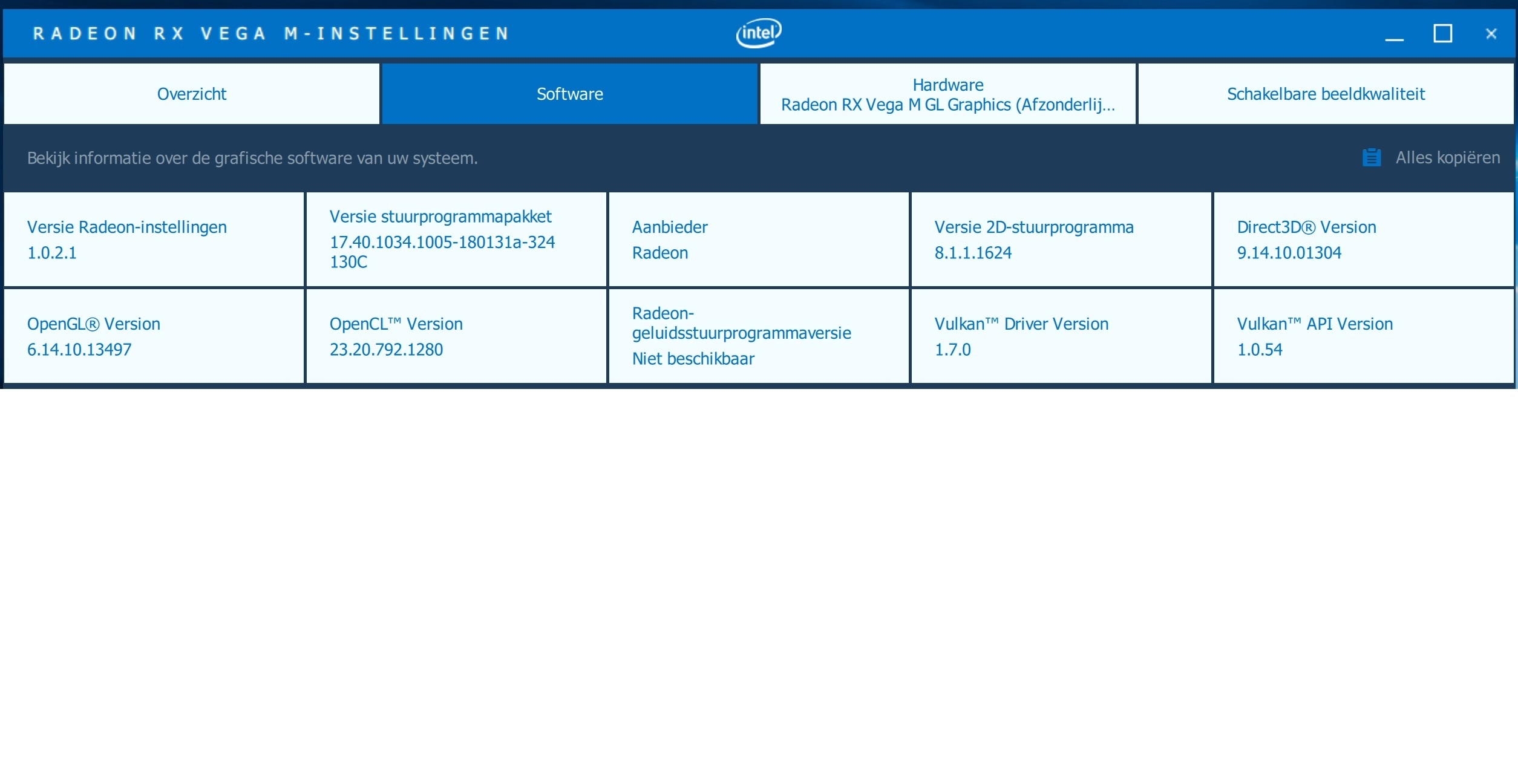The height and width of the screenshot is (784, 1518).
Task: Select the Versie 2D-stuurprogramma tile
Action: coord(1061,240)
